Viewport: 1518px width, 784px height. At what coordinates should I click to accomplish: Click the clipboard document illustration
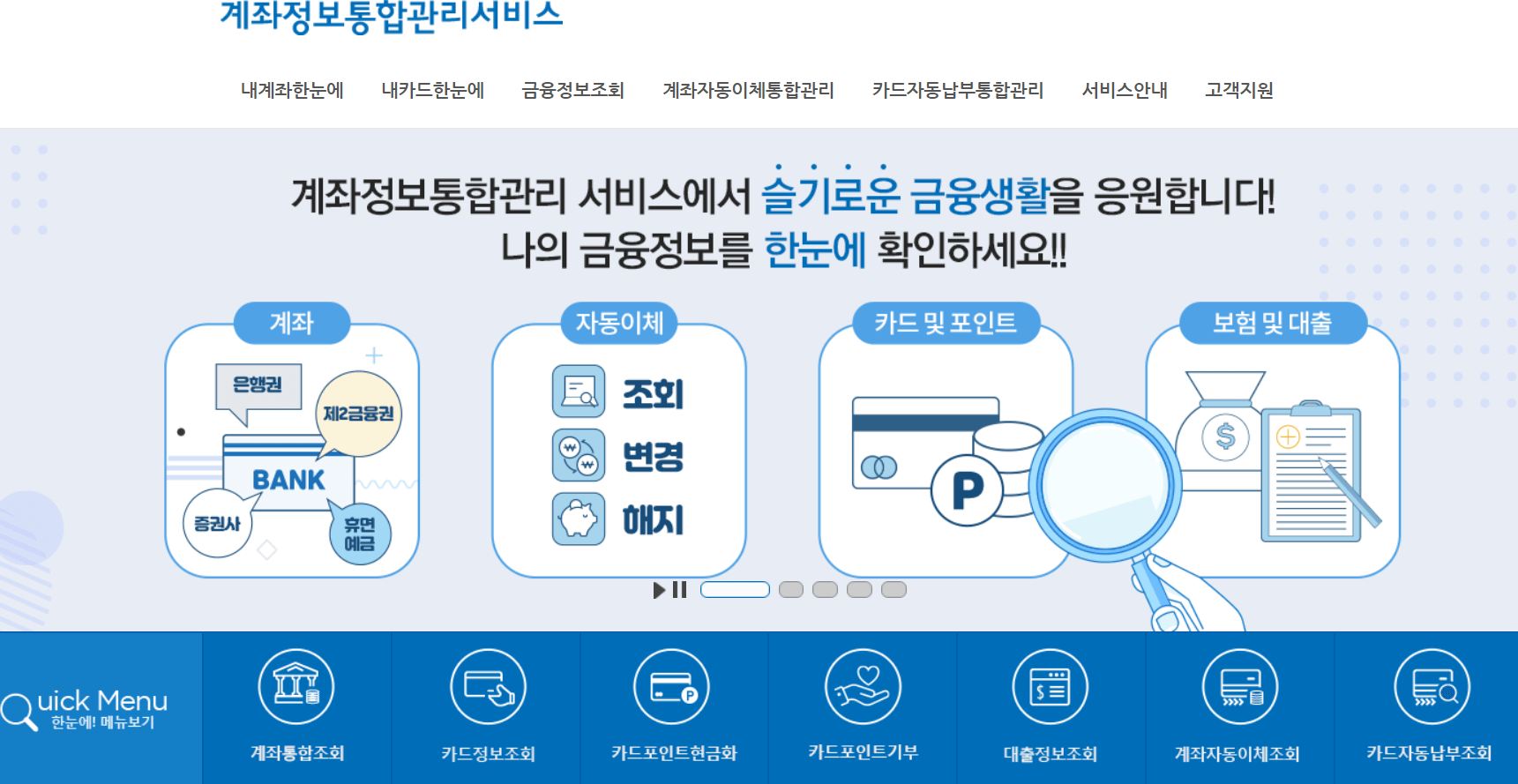click(x=1311, y=472)
